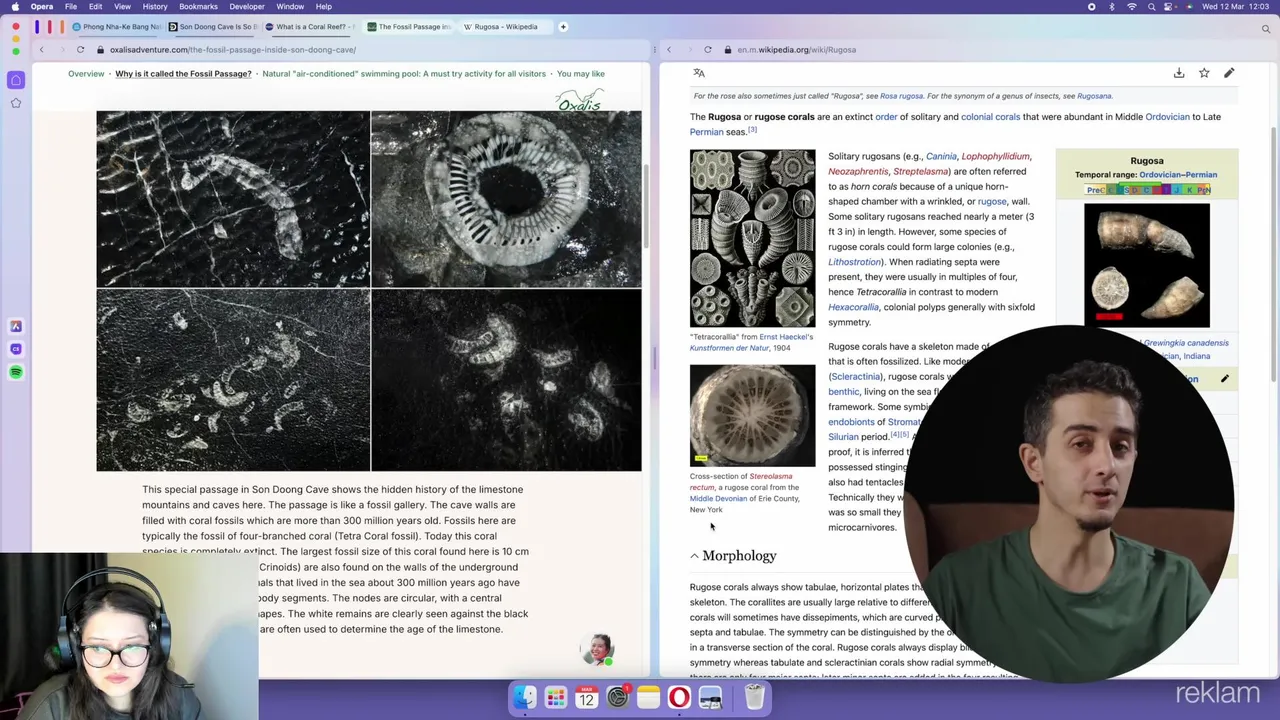This screenshot has height=720, width=1280.
Task: Open the Hexacorallia link
Action: click(853, 307)
